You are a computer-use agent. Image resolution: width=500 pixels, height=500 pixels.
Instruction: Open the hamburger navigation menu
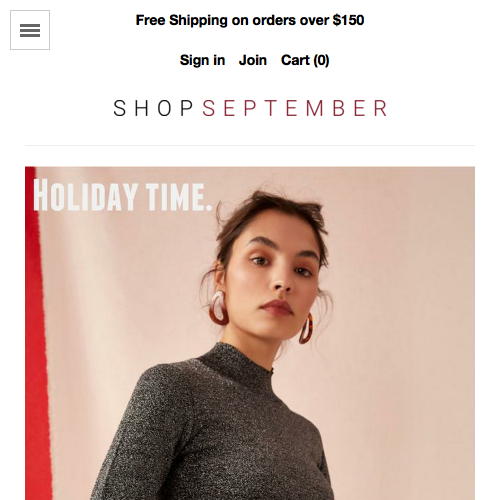pyautogui.click(x=30, y=30)
